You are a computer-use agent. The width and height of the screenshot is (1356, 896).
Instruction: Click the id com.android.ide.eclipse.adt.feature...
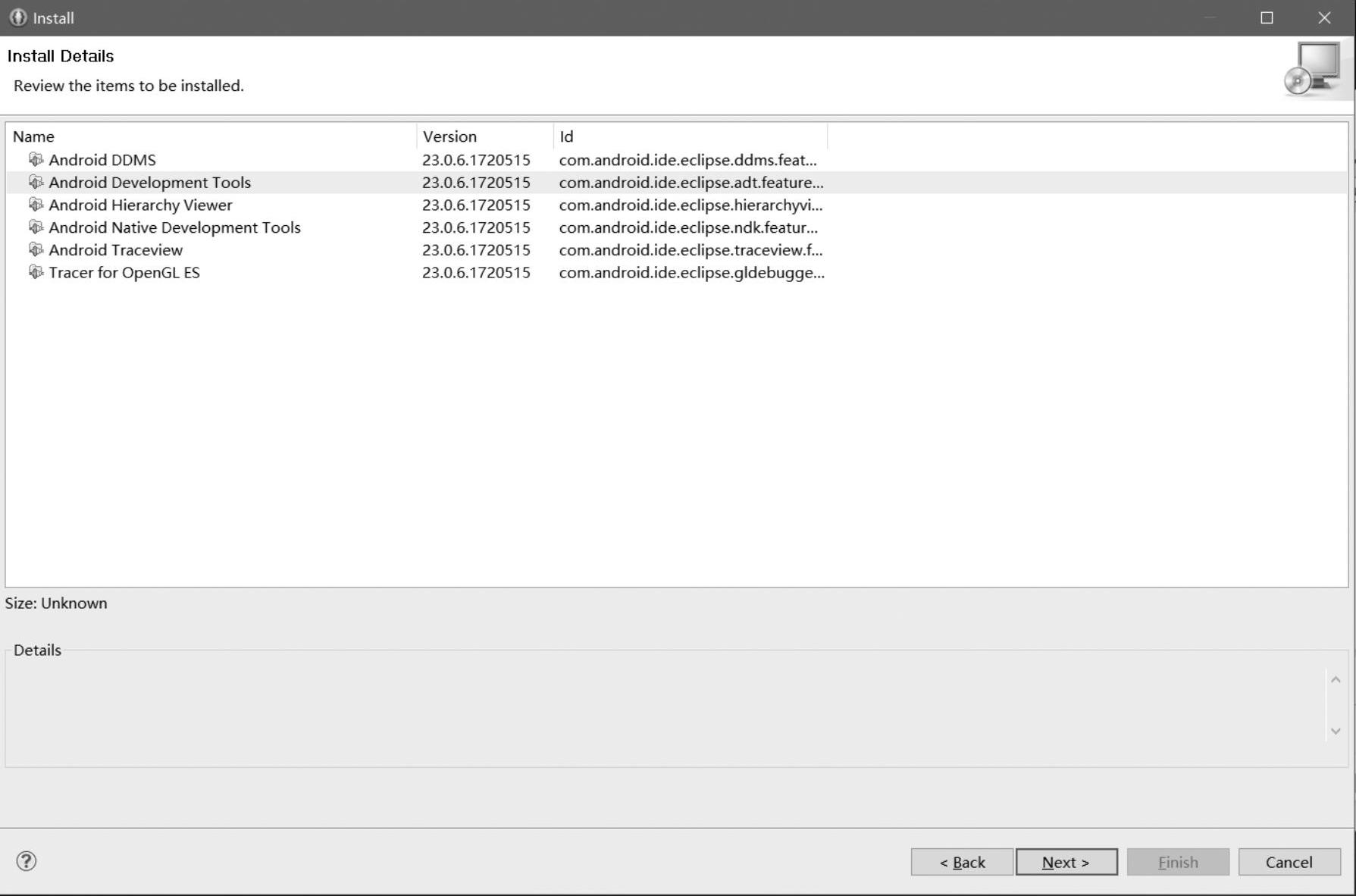(x=691, y=183)
